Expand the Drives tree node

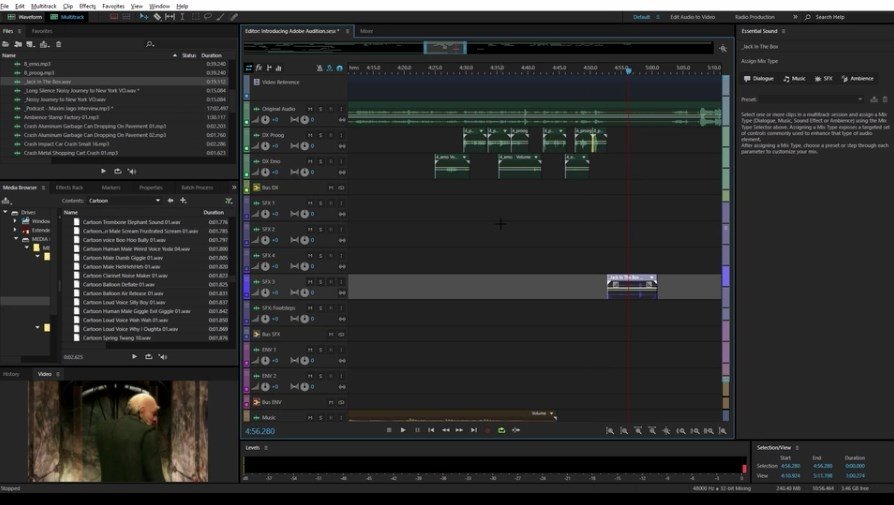pos(6,212)
